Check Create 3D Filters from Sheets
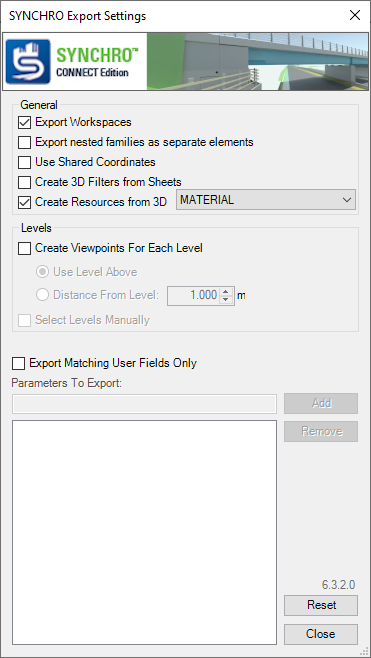The height and width of the screenshot is (658, 371). point(24,182)
